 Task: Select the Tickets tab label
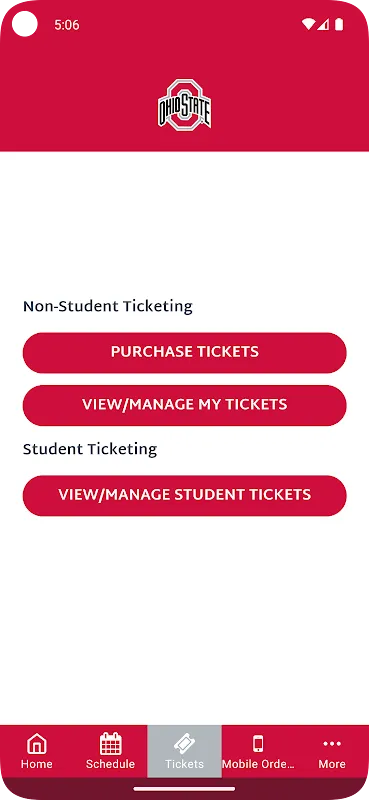(x=184, y=764)
